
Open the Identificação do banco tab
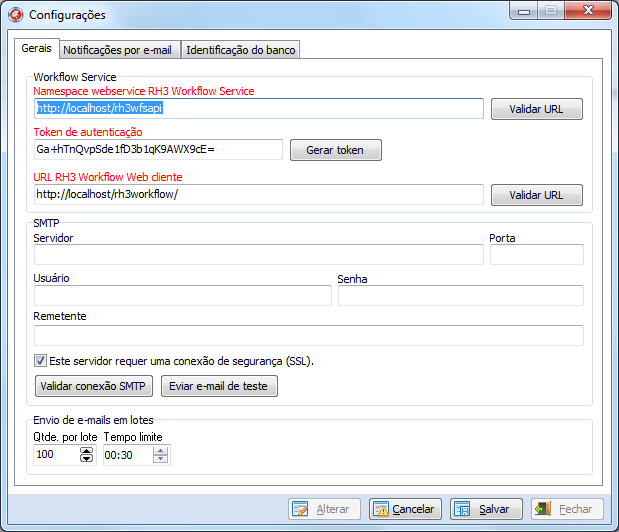click(240, 50)
